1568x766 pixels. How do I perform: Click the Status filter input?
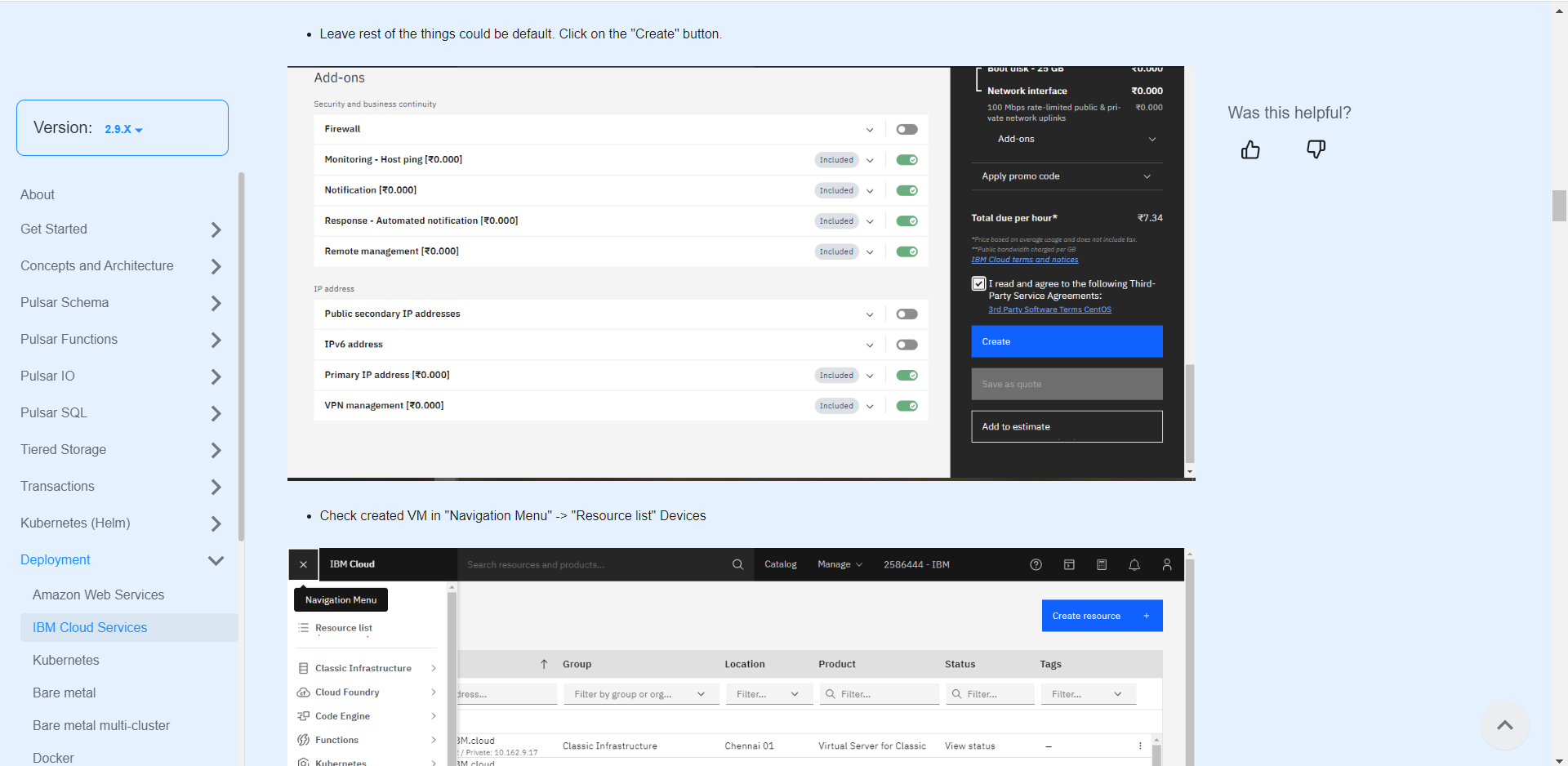click(990, 694)
